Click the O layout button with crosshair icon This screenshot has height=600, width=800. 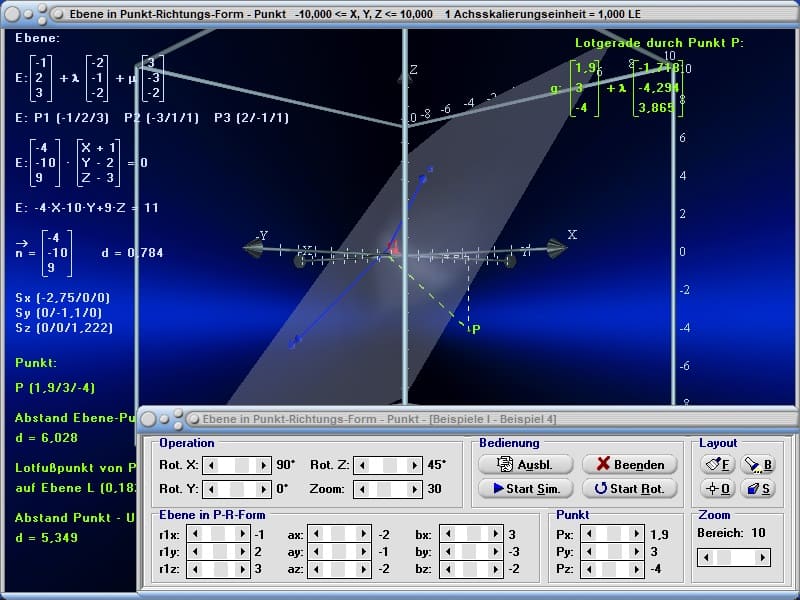tap(717, 489)
